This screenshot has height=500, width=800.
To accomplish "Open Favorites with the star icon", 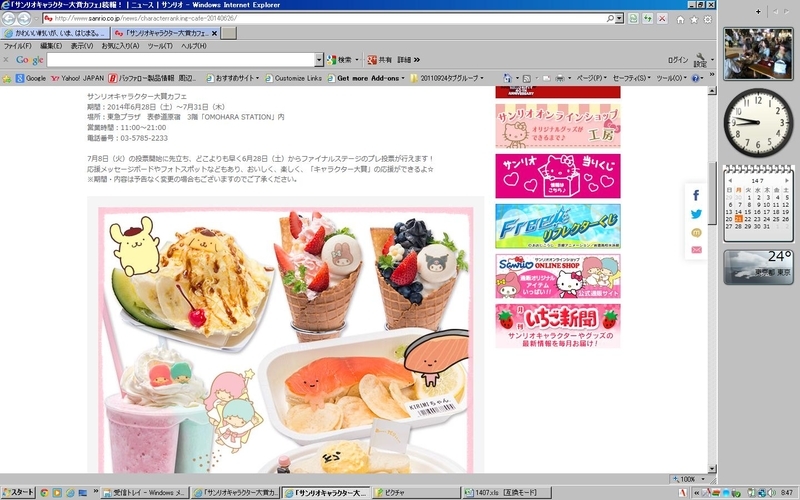I will pyautogui.click(x=694, y=19).
